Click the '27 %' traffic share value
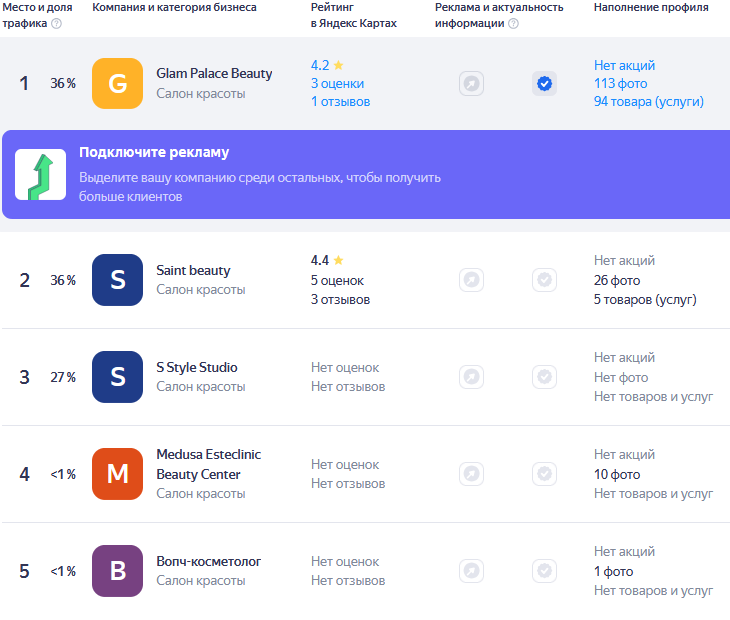This screenshot has width=730, height=620. pos(63,377)
